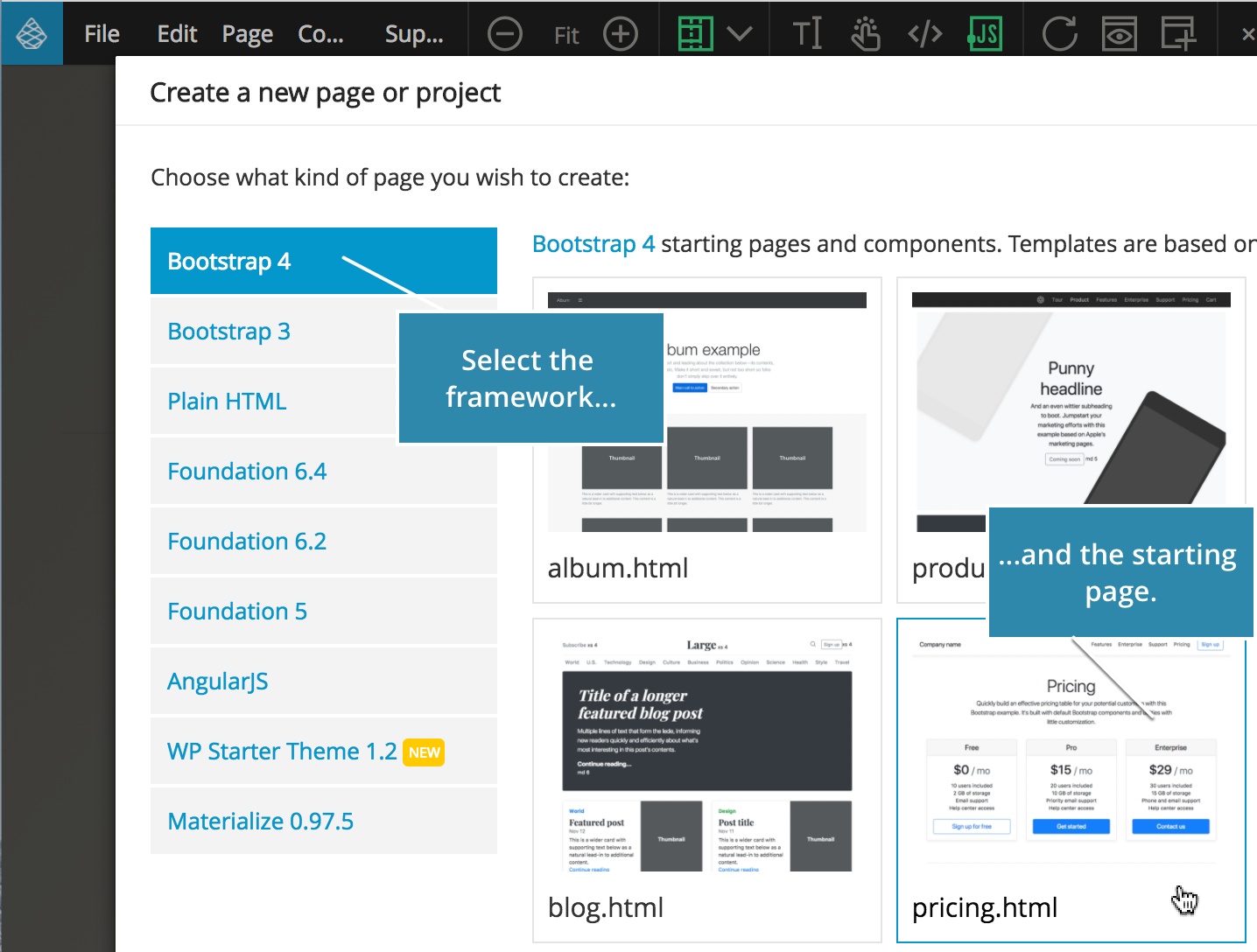Image resolution: width=1257 pixels, height=952 pixels.
Task: Expand the layout options dropdown arrow
Action: click(x=740, y=34)
